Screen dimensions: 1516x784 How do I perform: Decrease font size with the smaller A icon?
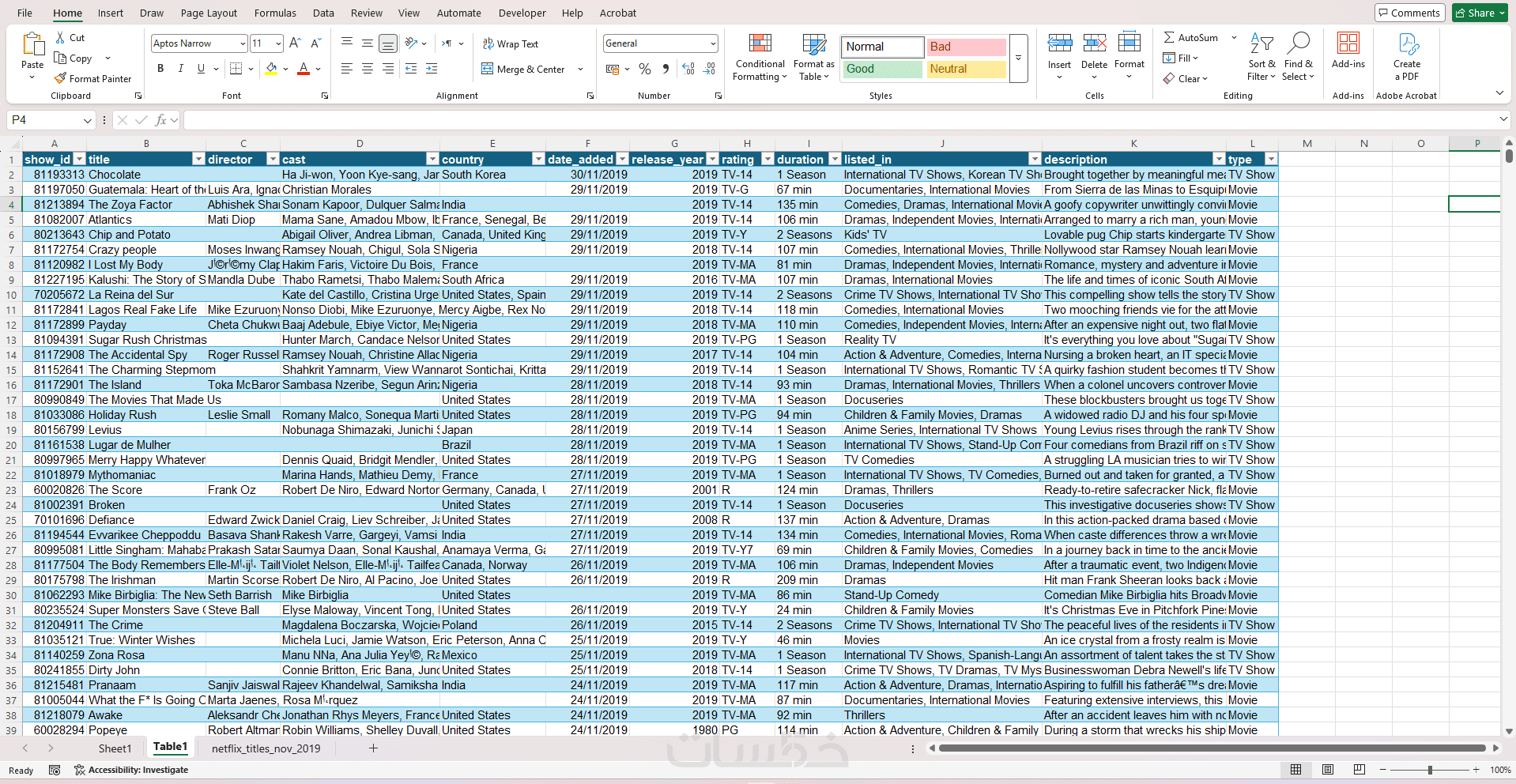click(315, 43)
